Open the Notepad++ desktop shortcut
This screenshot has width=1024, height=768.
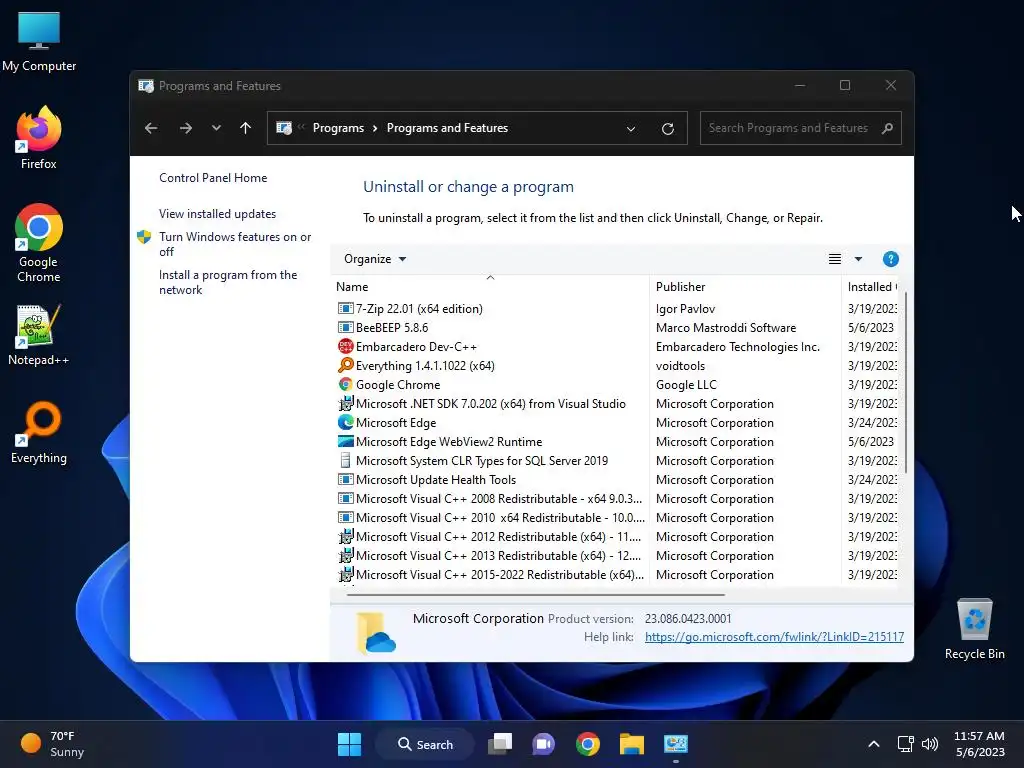pos(39,335)
